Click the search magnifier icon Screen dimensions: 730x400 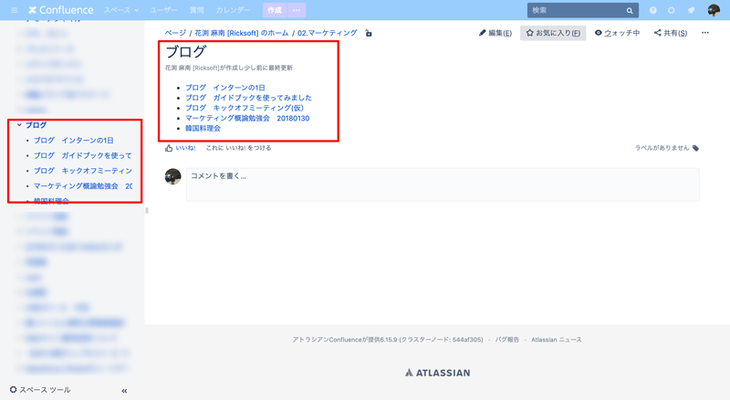(x=629, y=11)
